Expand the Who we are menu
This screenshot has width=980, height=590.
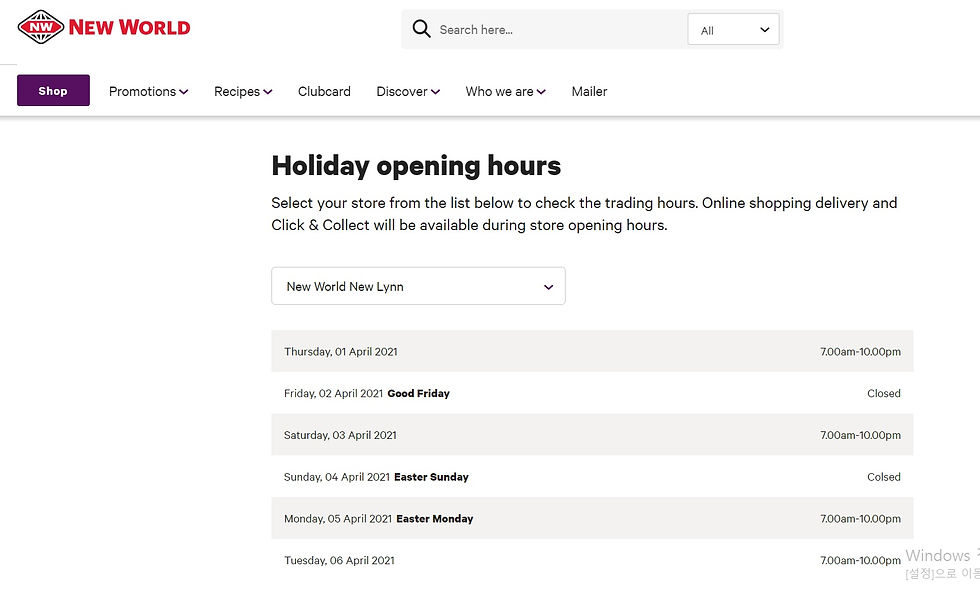[506, 91]
